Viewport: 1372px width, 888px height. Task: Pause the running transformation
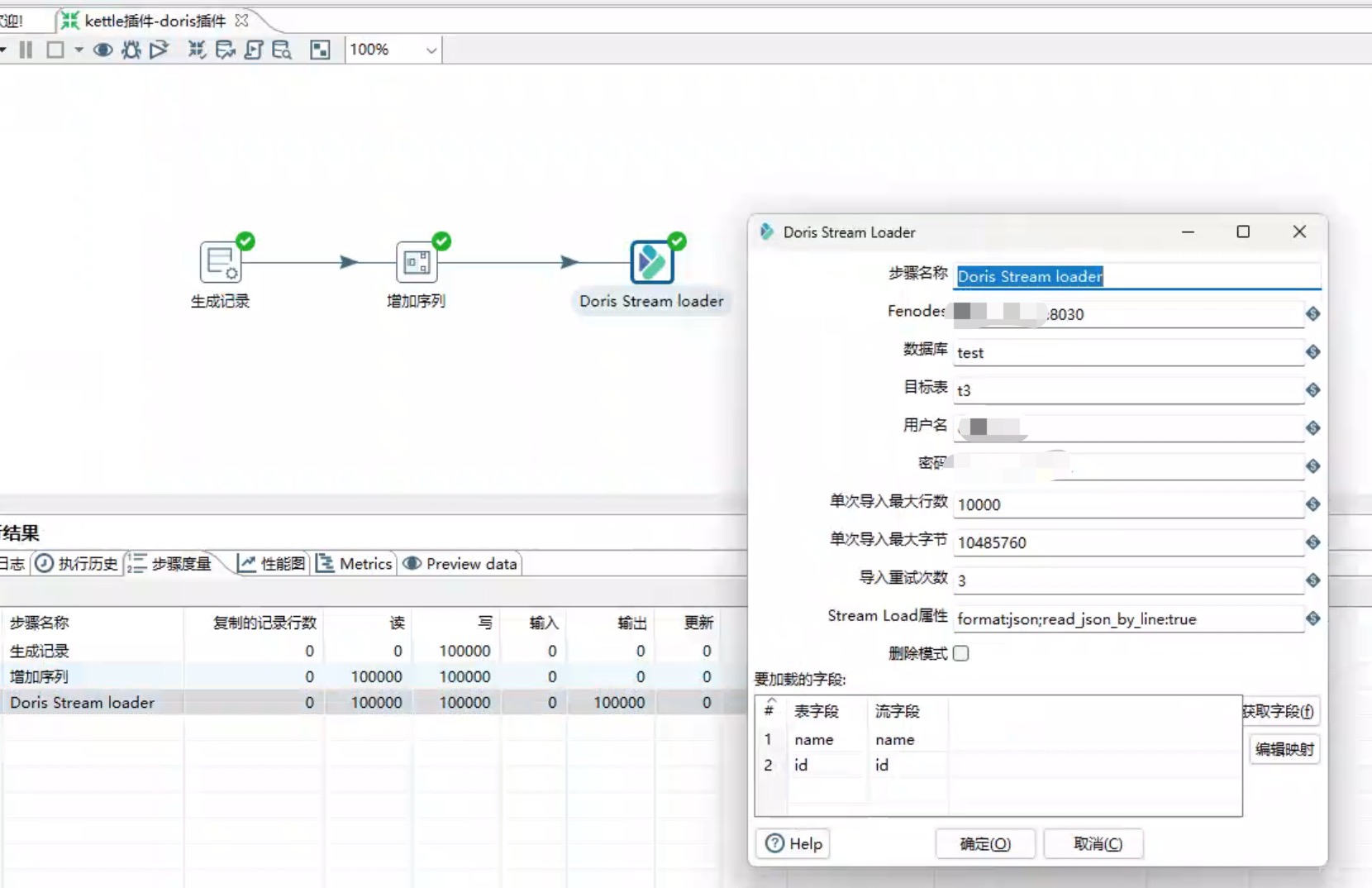point(26,50)
